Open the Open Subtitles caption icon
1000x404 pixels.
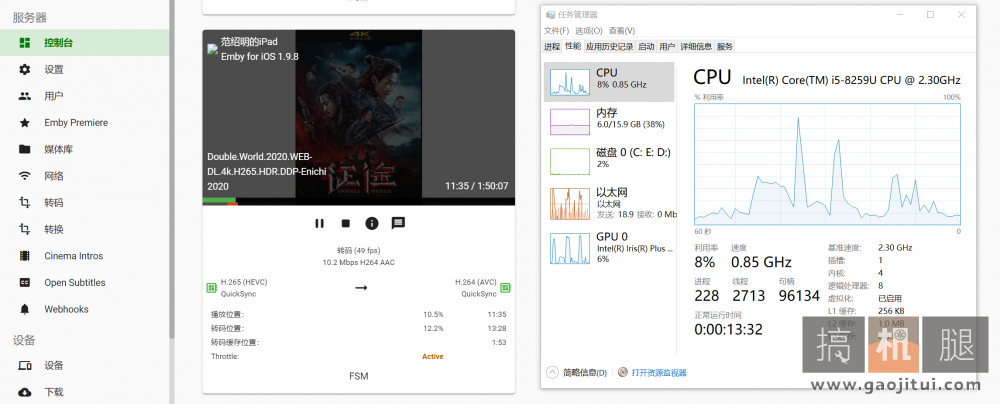[x=25, y=283]
